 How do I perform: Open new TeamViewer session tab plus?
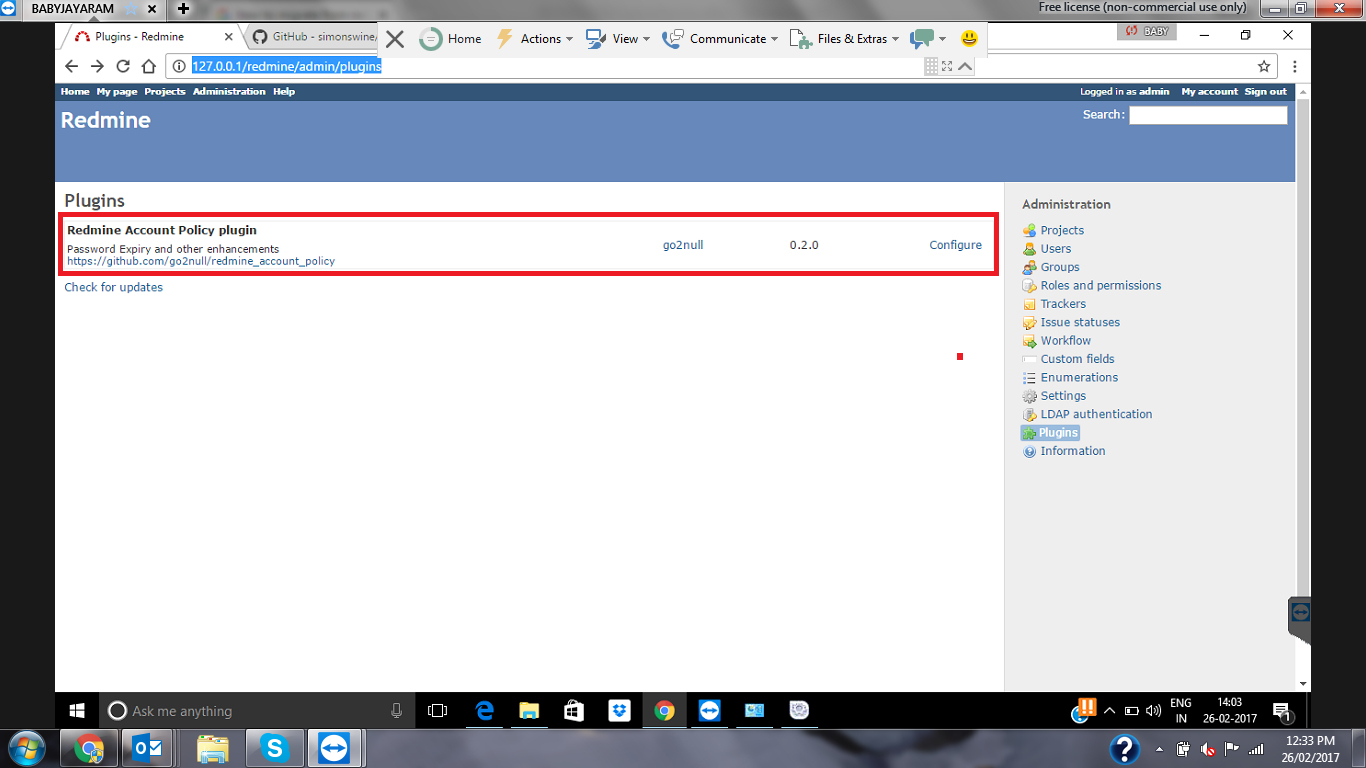[x=183, y=8]
